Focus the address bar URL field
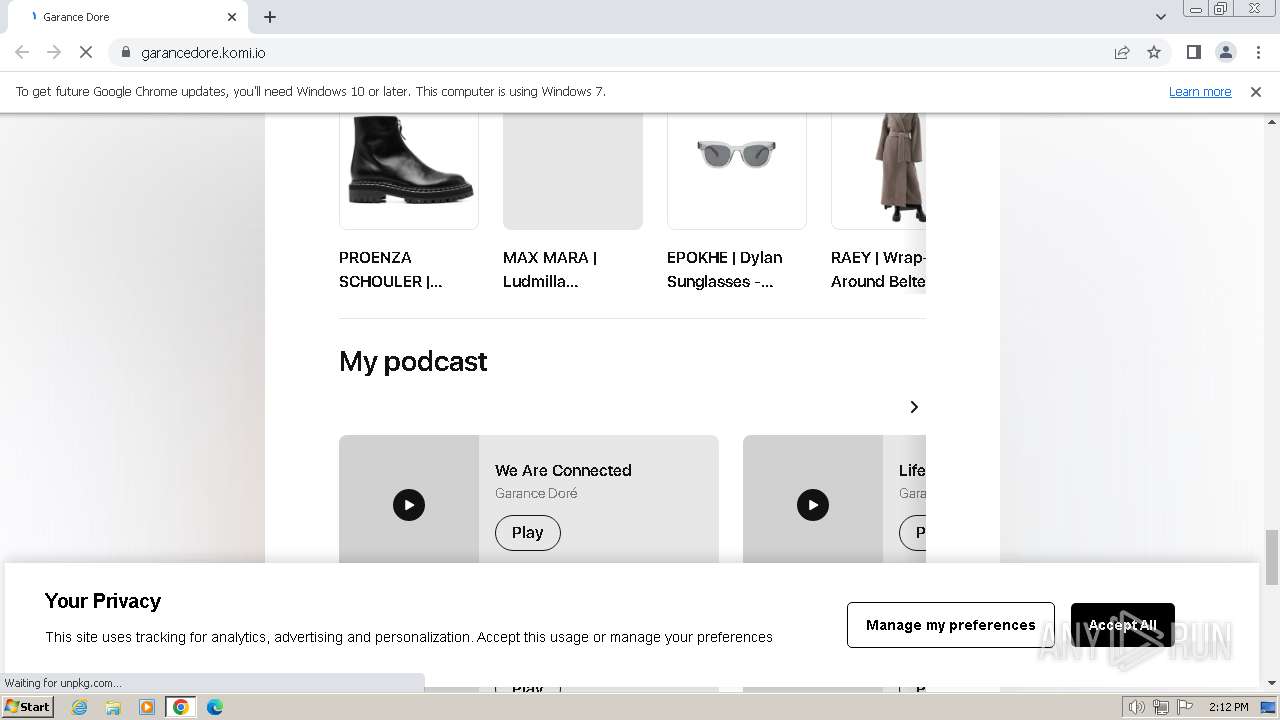Viewport: 1280px width, 720px height. coord(620,53)
